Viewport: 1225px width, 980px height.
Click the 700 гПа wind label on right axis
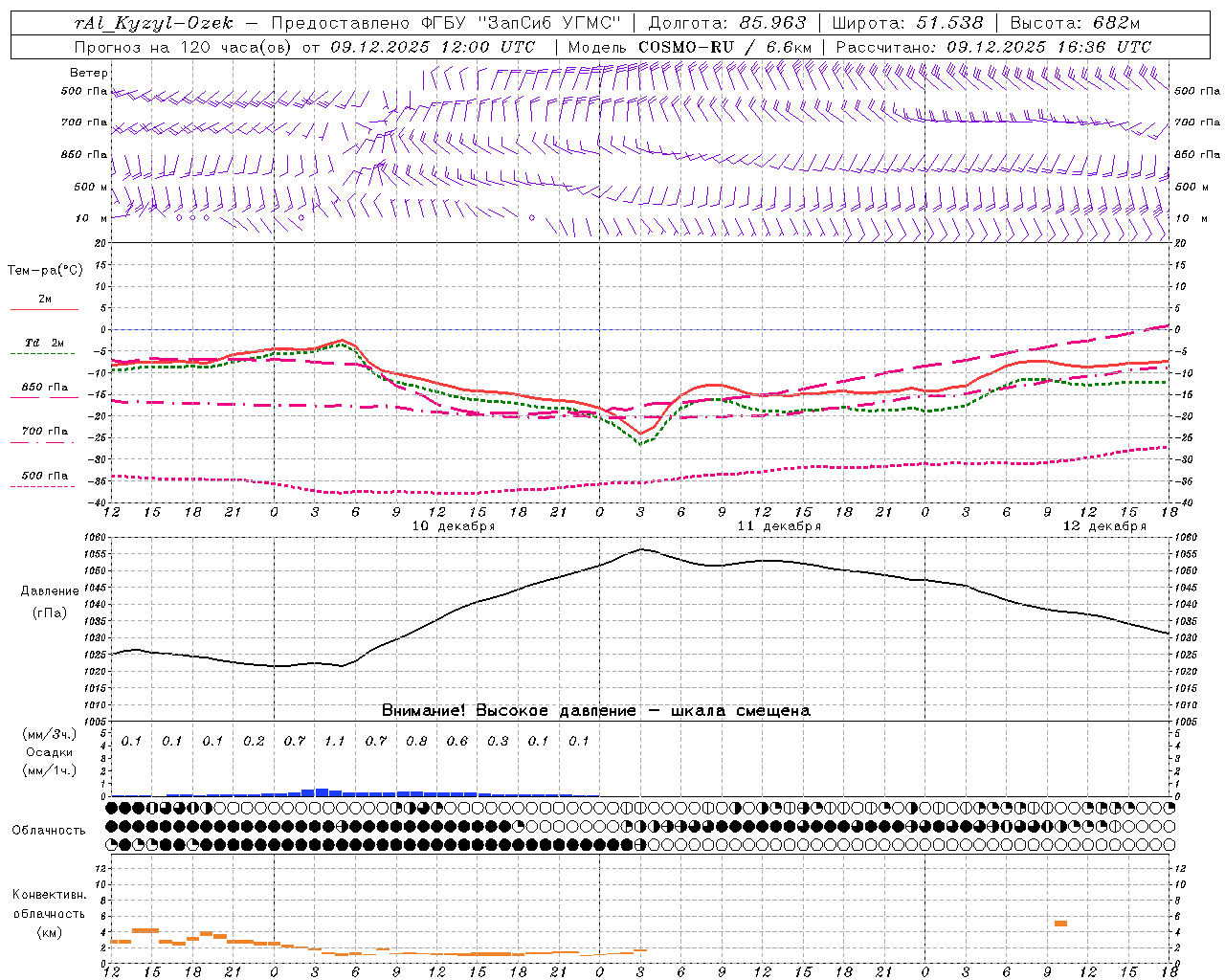click(x=1197, y=122)
